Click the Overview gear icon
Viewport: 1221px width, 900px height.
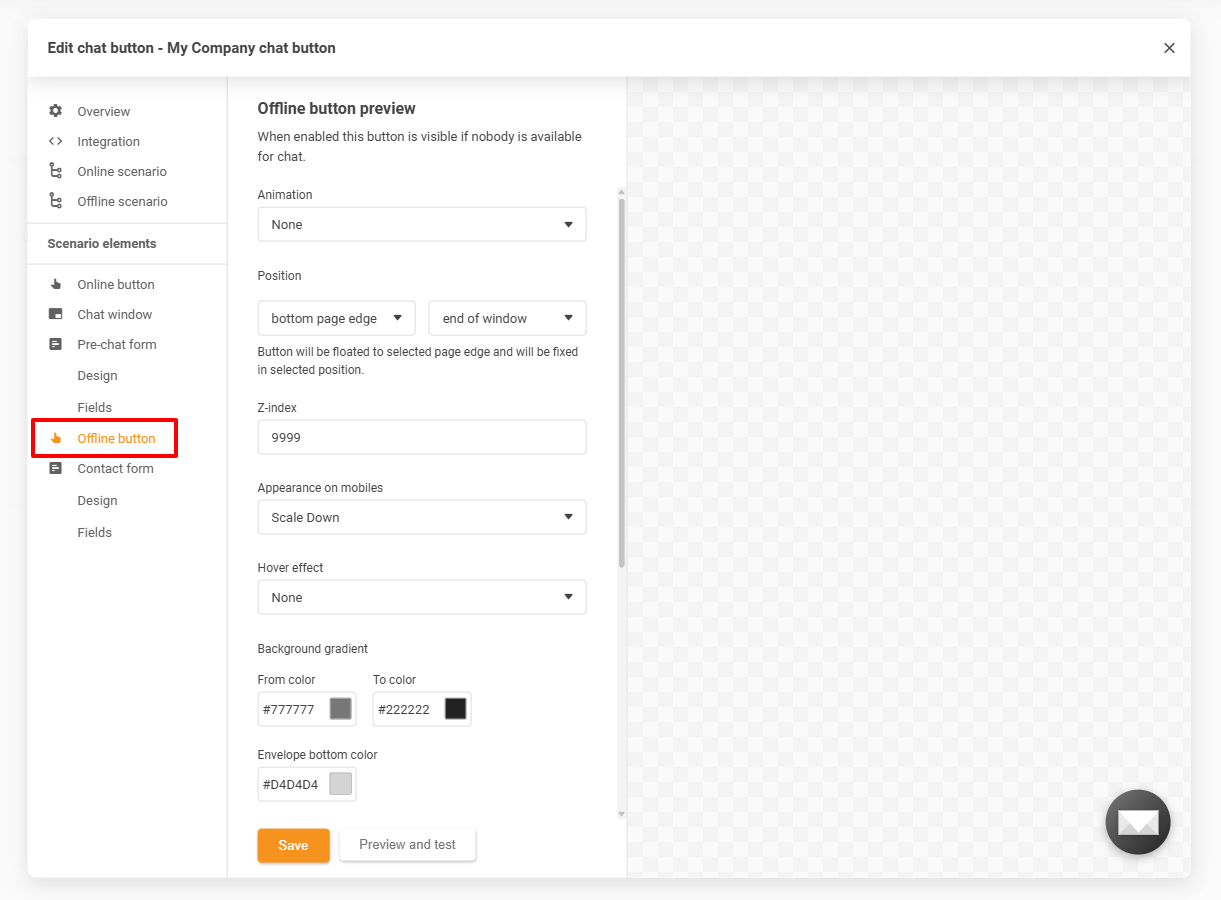tap(56, 111)
